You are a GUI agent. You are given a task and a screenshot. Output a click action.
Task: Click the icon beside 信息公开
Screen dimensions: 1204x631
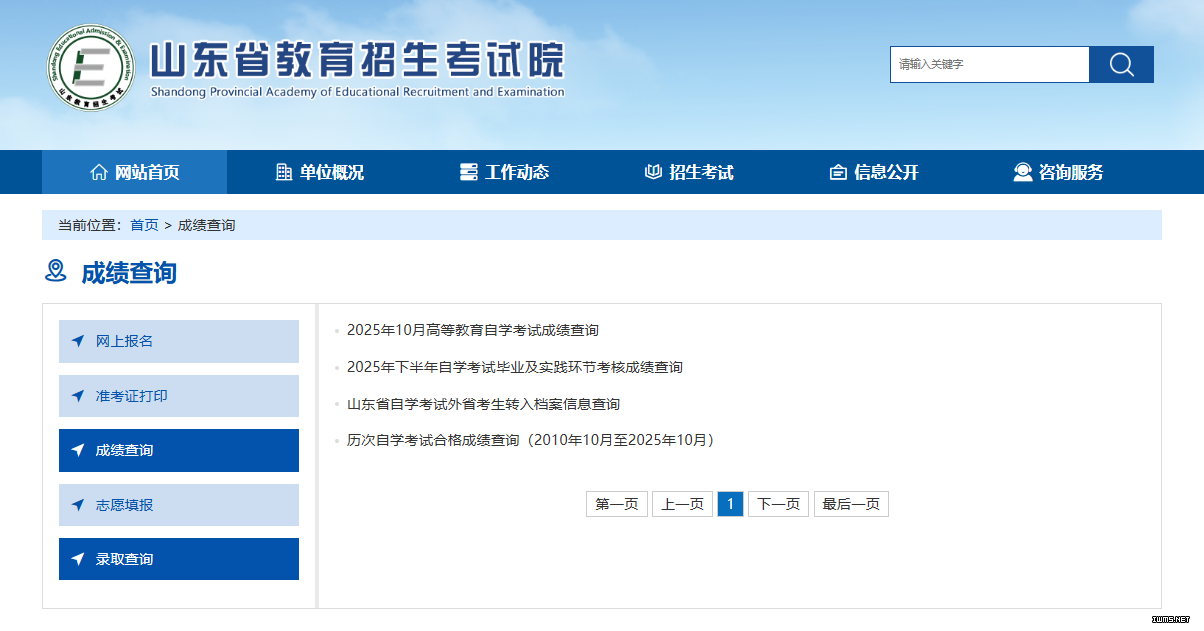(838, 172)
